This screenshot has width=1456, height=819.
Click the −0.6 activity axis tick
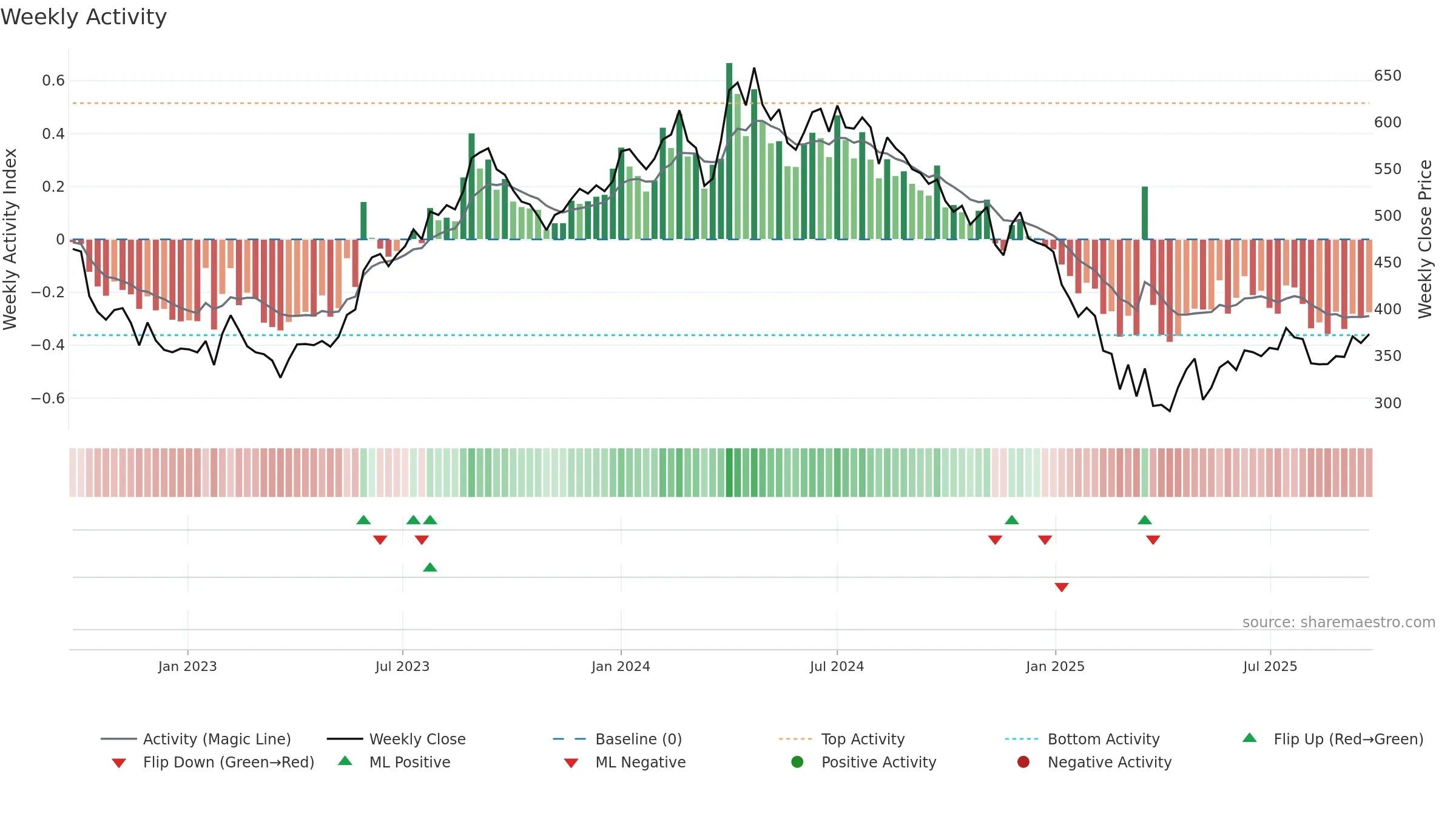48,398
